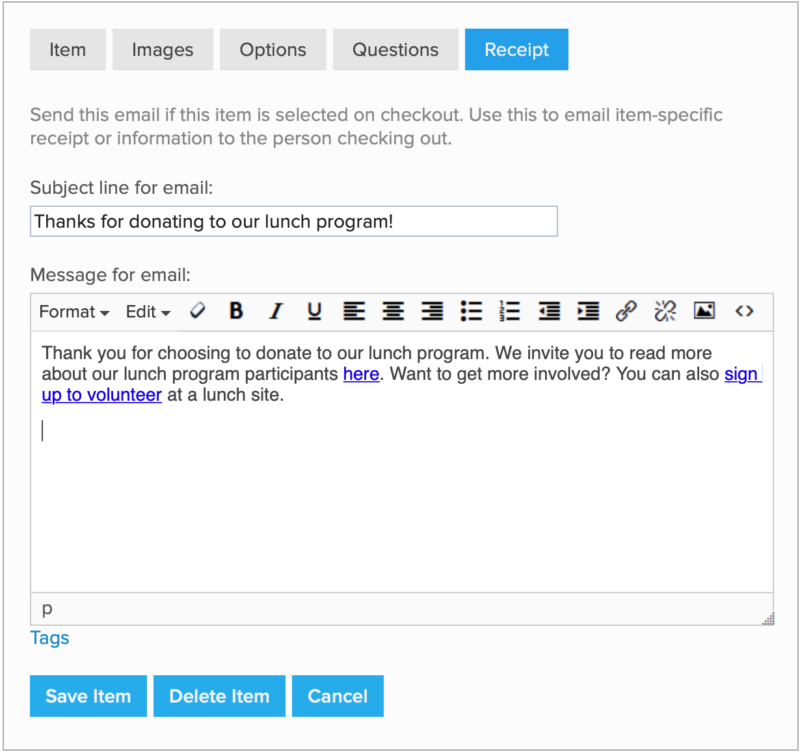
Task: Click the subject line text field
Action: (293, 221)
